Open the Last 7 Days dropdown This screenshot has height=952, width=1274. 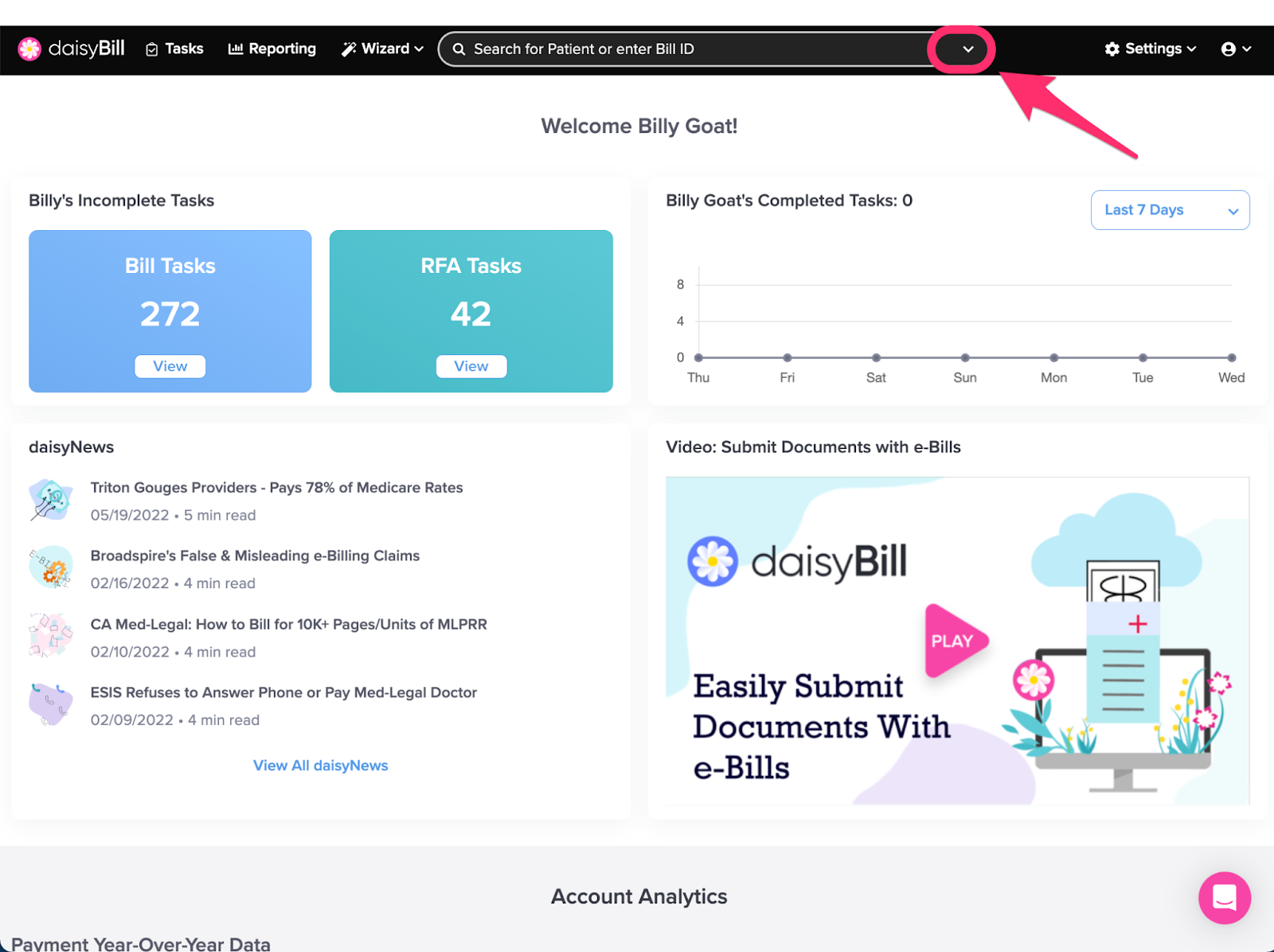click(x=1170, y=210)
